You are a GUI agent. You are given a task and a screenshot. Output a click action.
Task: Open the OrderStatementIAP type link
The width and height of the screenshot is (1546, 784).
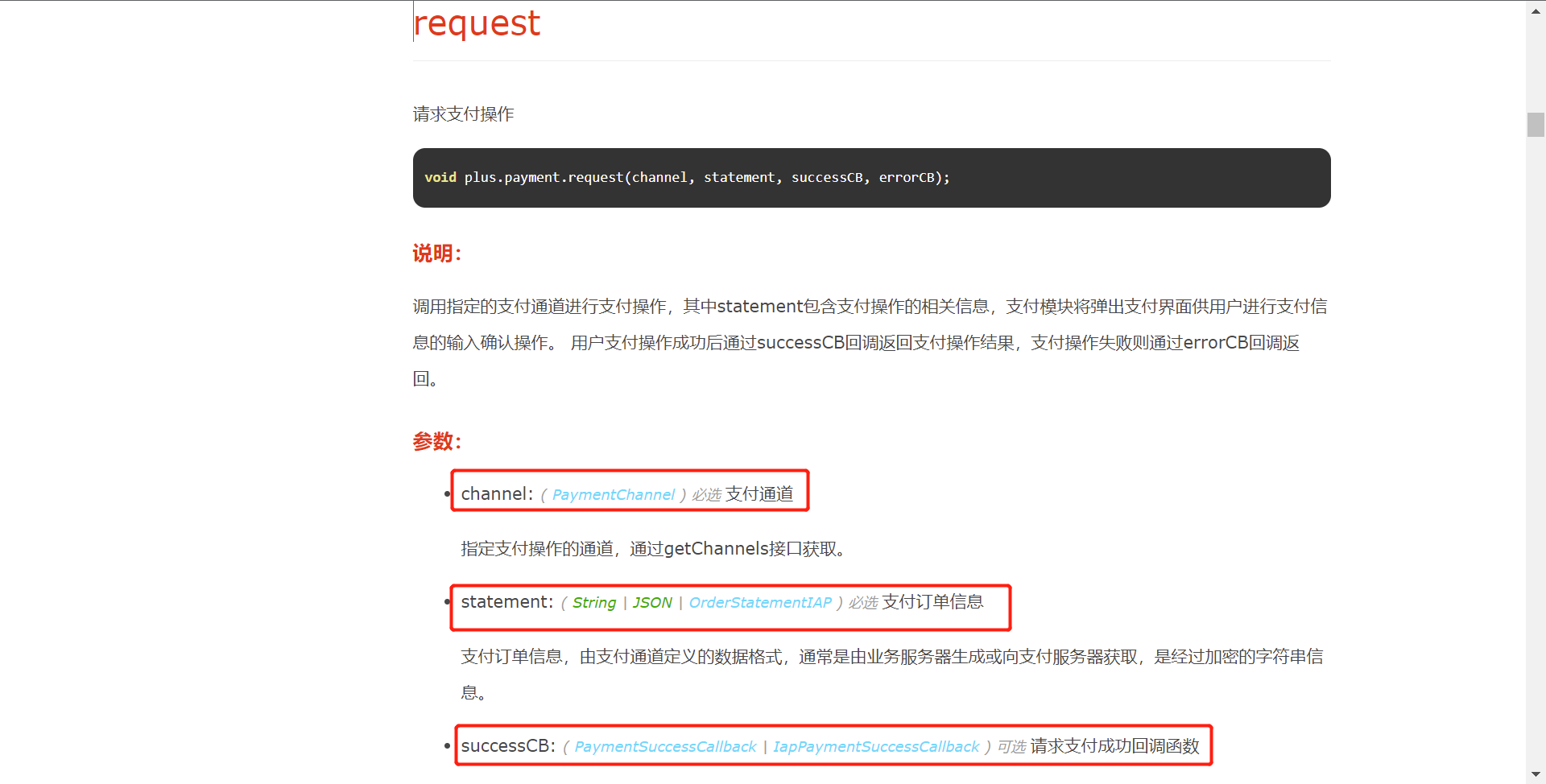pos(760,603)
